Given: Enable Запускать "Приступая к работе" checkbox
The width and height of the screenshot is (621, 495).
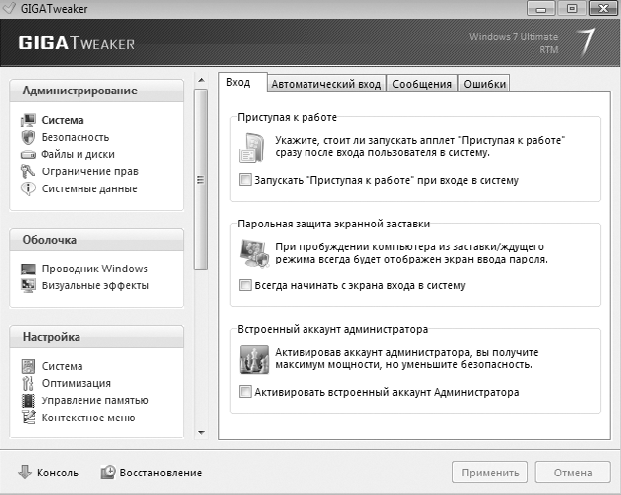Looking at the screenshot, I should (x=246, y=181).
